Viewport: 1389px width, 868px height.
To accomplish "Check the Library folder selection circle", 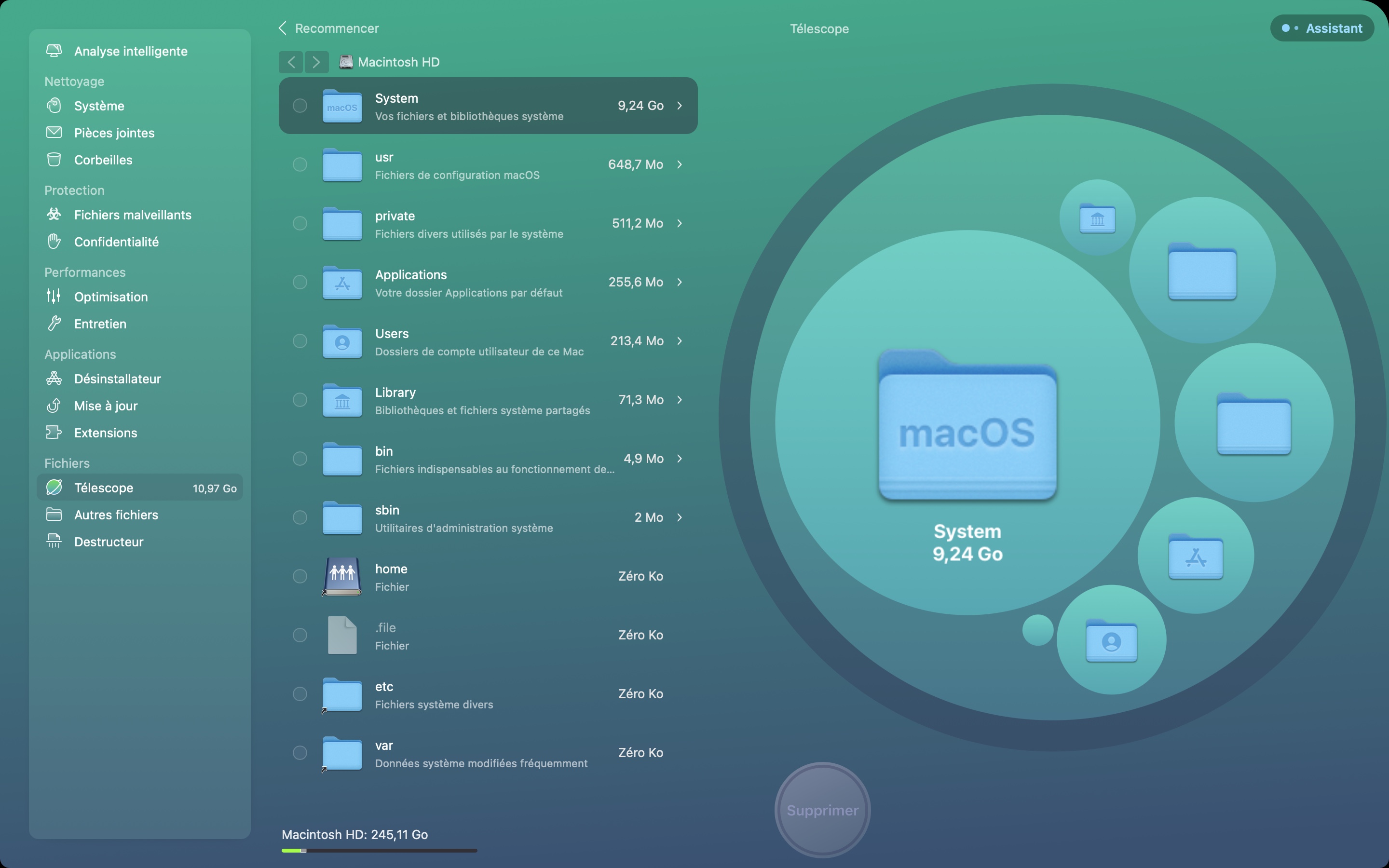I will pyautogui.click(x=300, y=400).
